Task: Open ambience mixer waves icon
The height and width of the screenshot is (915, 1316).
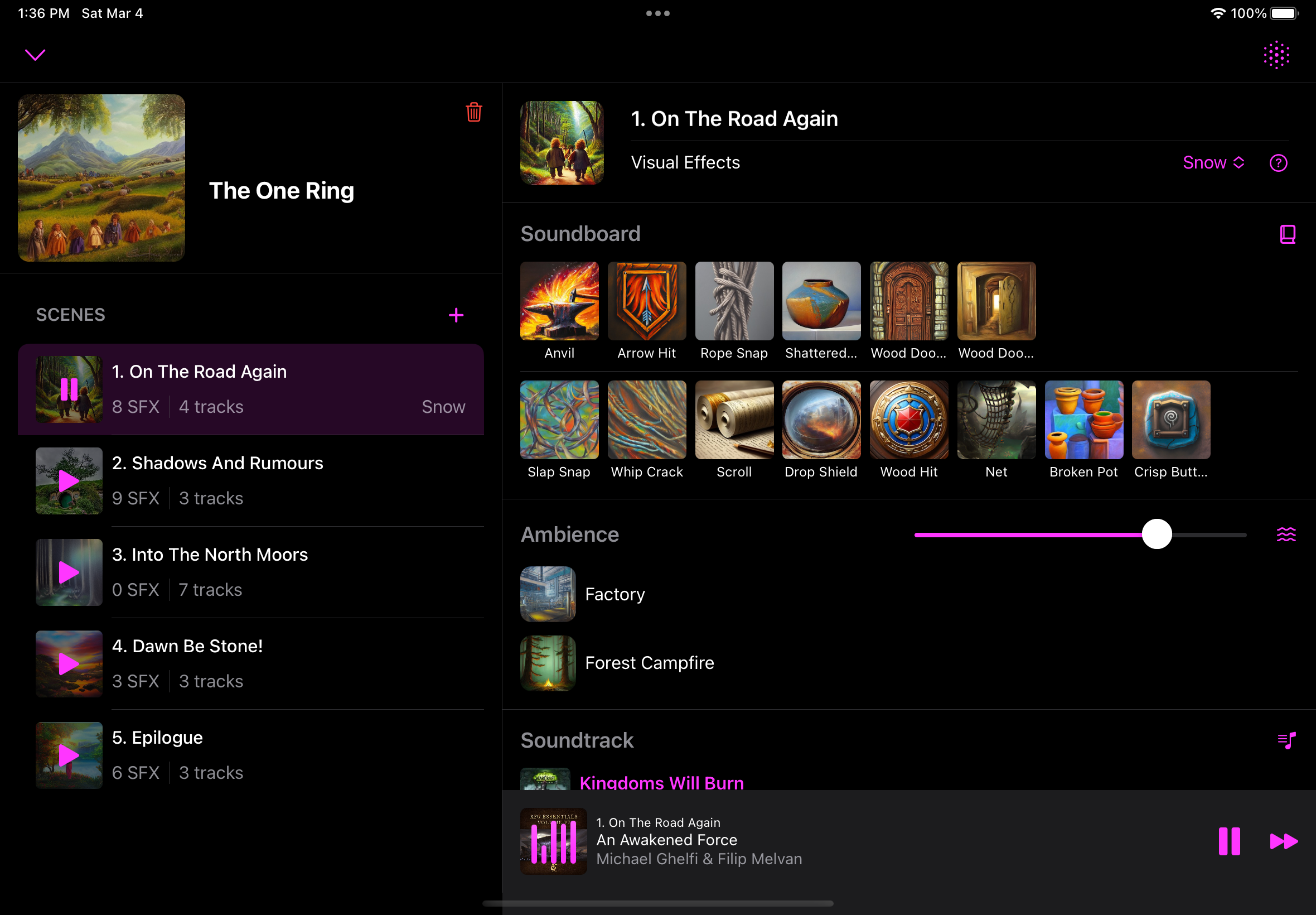Action: point(1286,534)
